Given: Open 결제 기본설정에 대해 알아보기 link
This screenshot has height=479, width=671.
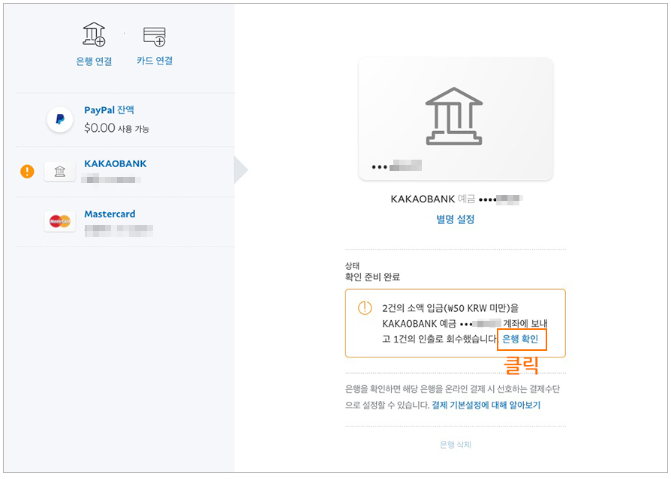Looking at the screenshot, I should tap(486, 405).
